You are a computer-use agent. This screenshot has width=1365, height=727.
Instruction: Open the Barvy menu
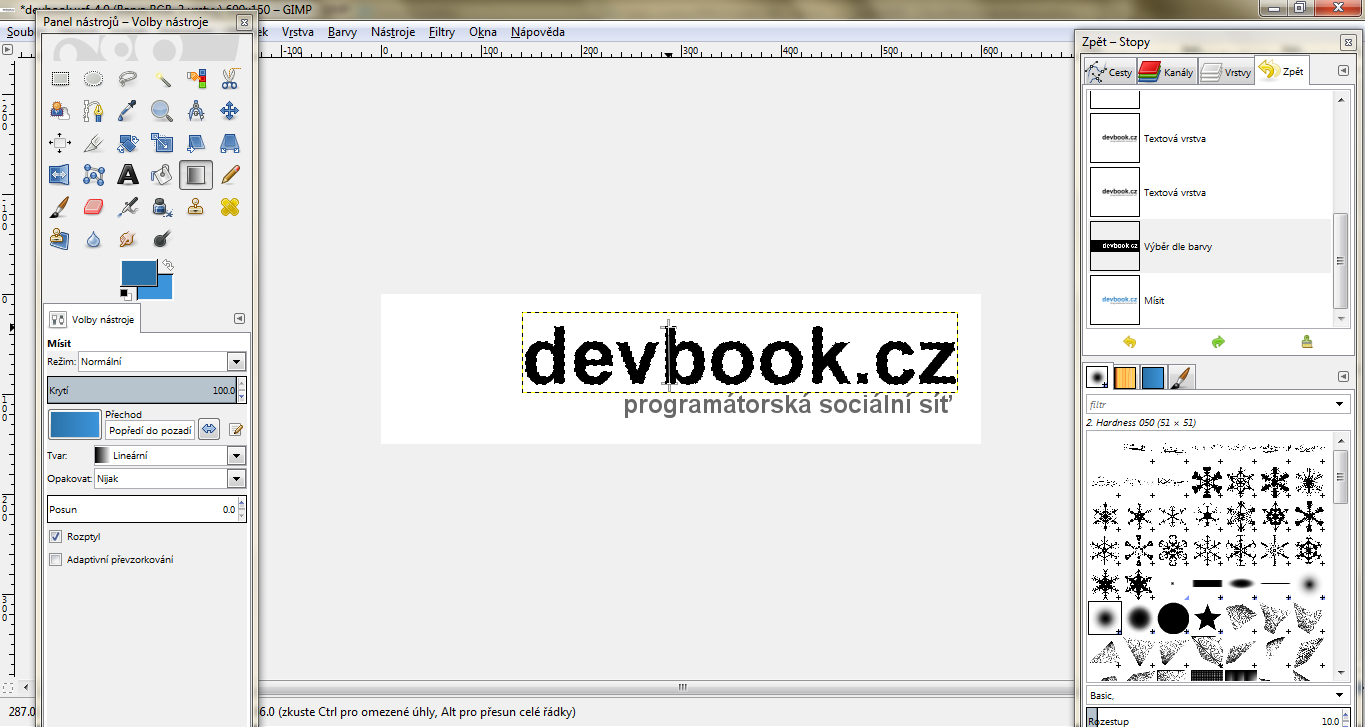coord(342,32)
